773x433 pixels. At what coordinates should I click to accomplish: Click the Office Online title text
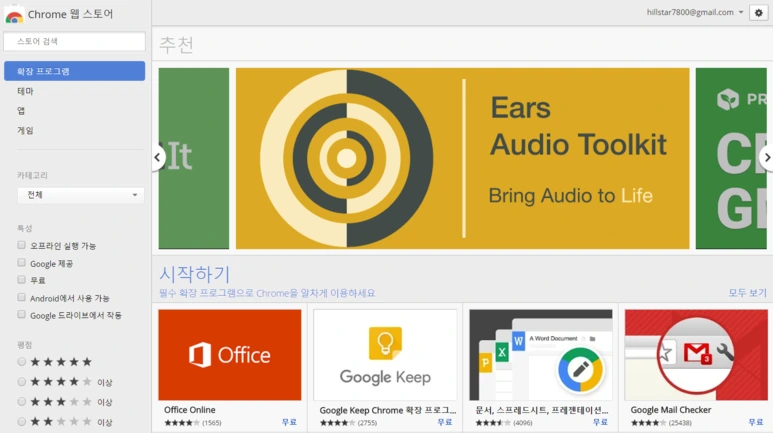pyautogui.click(x=190, y=410)
